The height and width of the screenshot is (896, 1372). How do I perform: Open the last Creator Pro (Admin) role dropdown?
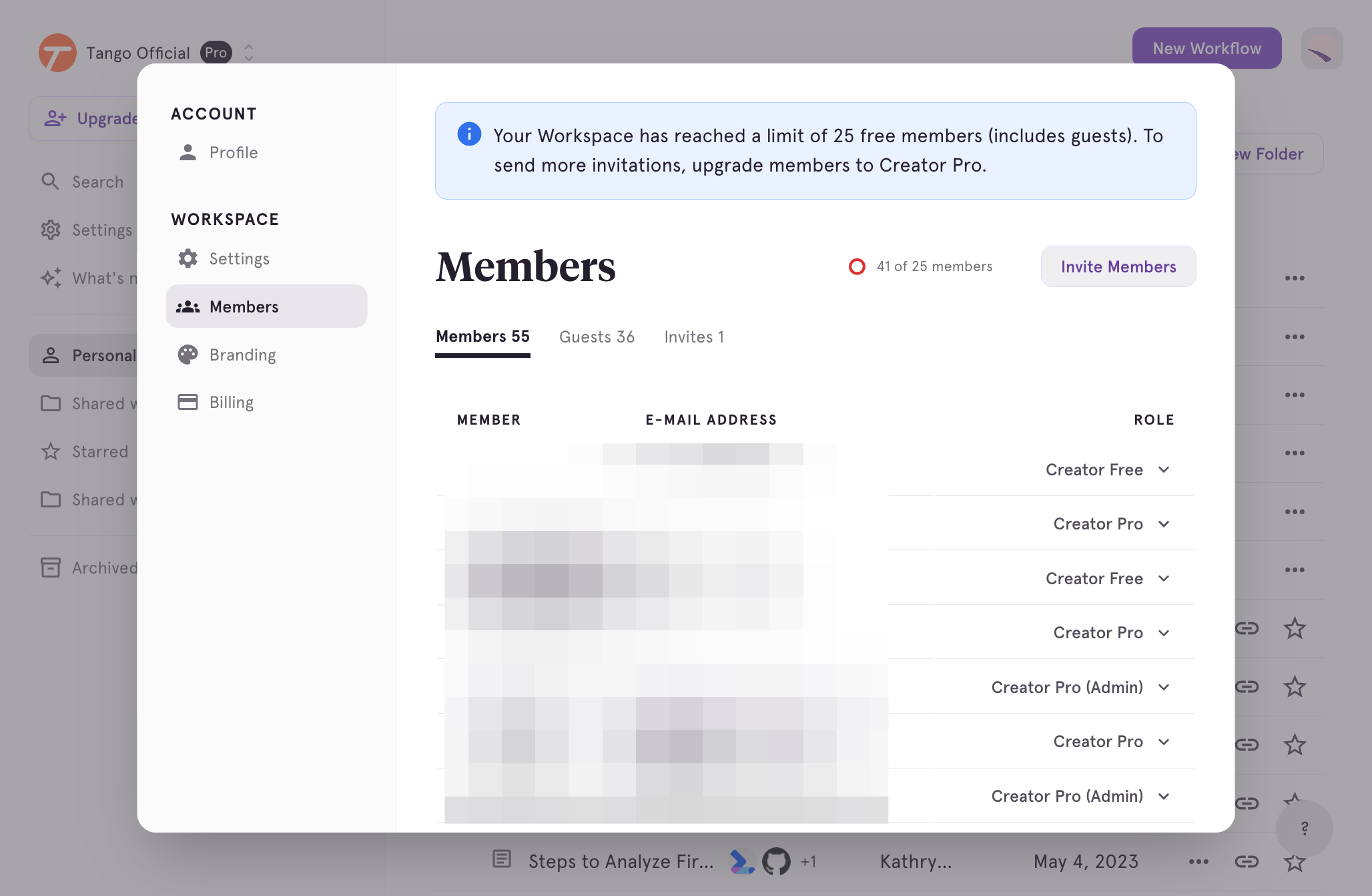tap(1080, 796)
